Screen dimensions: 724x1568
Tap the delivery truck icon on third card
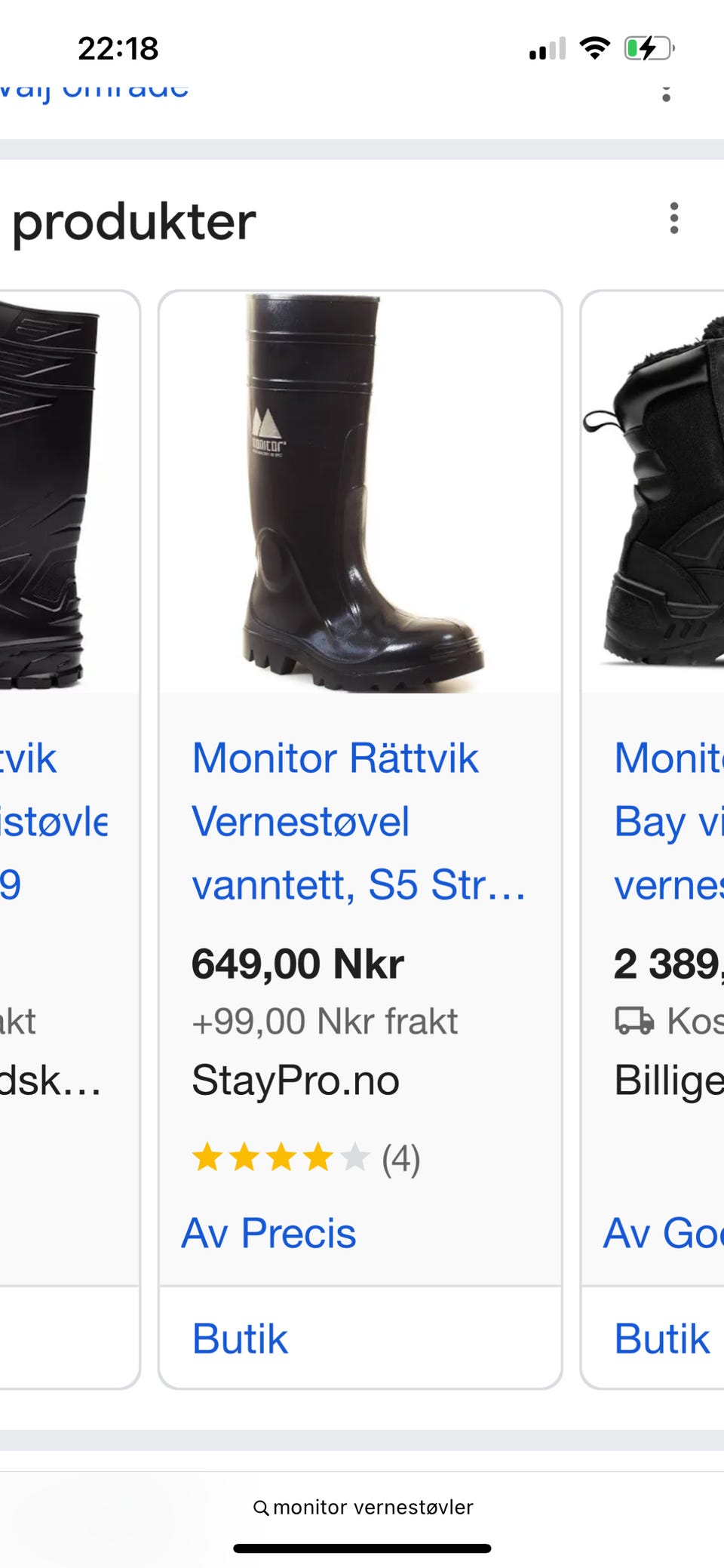[633, 1021]
